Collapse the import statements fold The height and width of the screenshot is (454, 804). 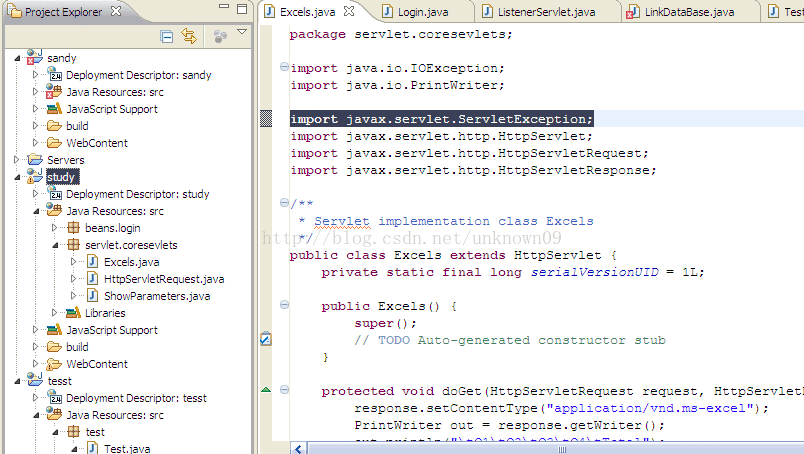[284, 67]
